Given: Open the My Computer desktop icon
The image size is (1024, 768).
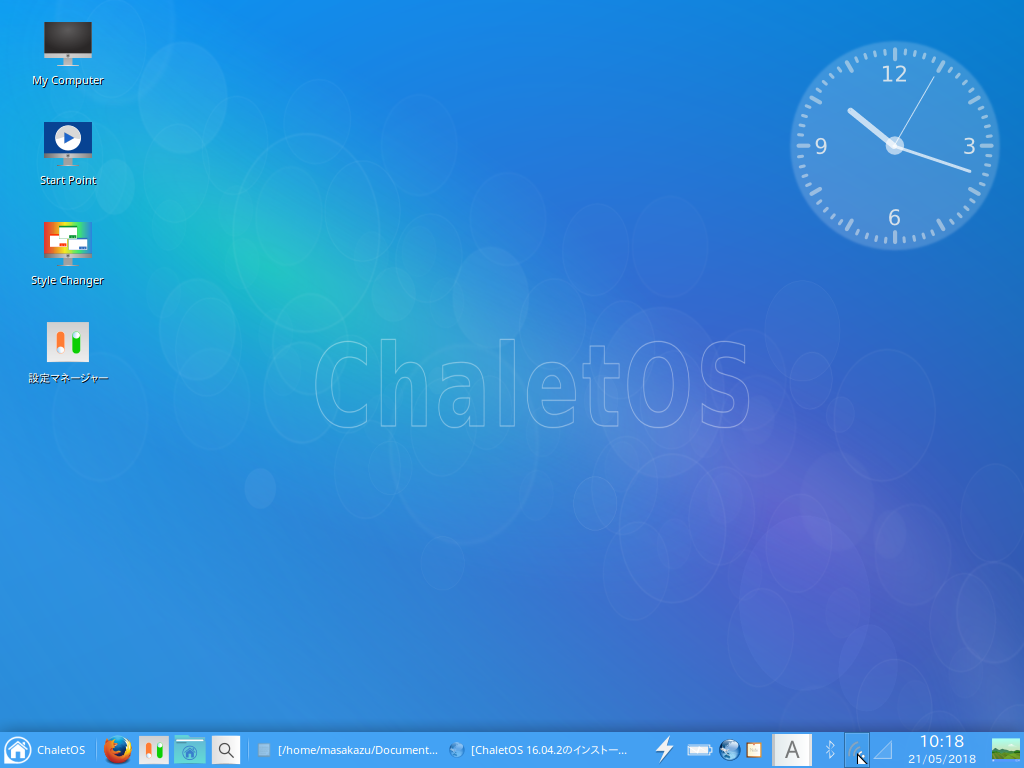Looking at the screenshot, I should point(68,54).
